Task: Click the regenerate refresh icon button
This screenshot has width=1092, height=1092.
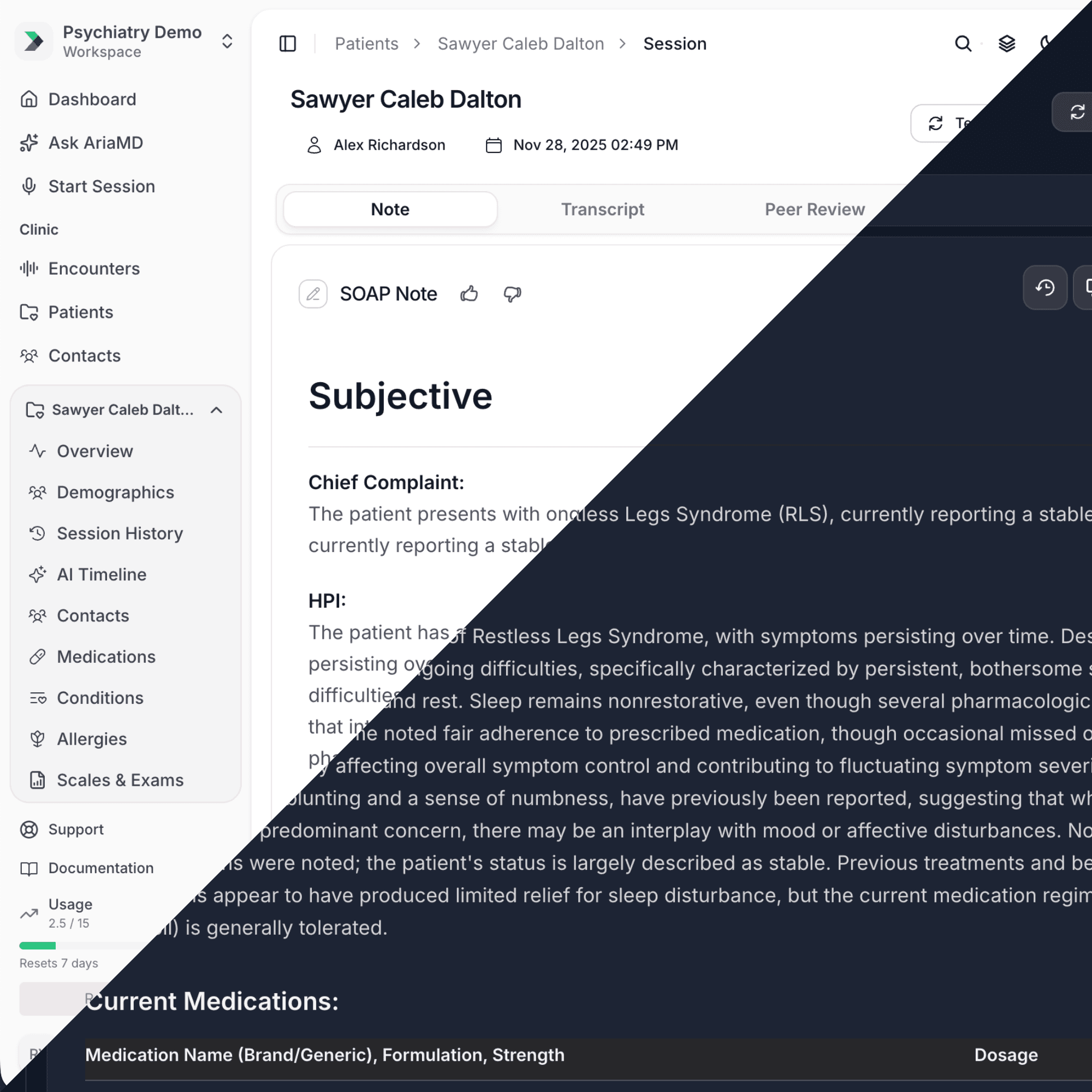Action: click(x=1076, y=112)
